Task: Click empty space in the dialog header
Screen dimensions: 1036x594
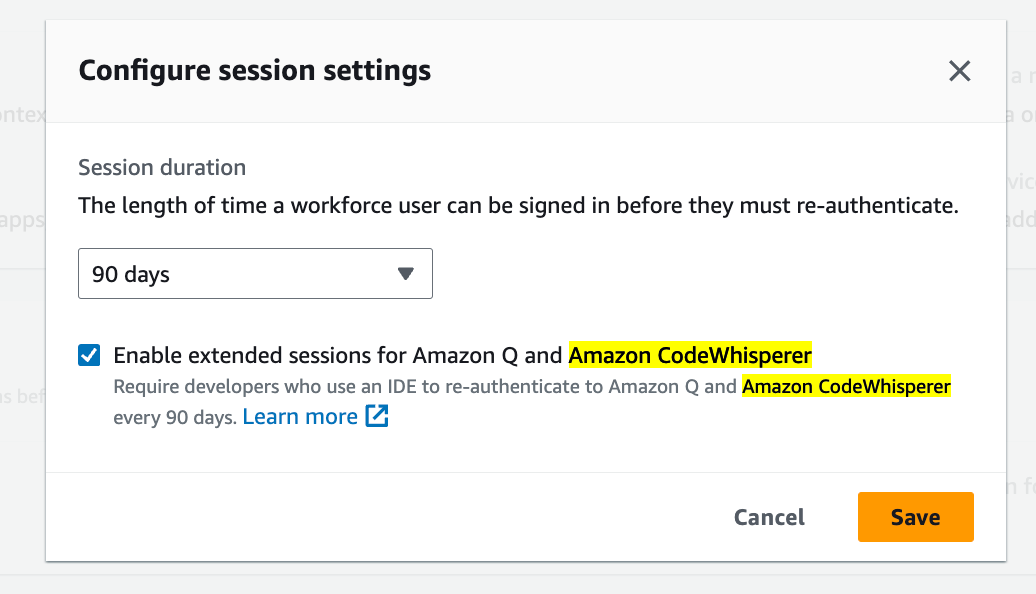Action: coord(687,71)
